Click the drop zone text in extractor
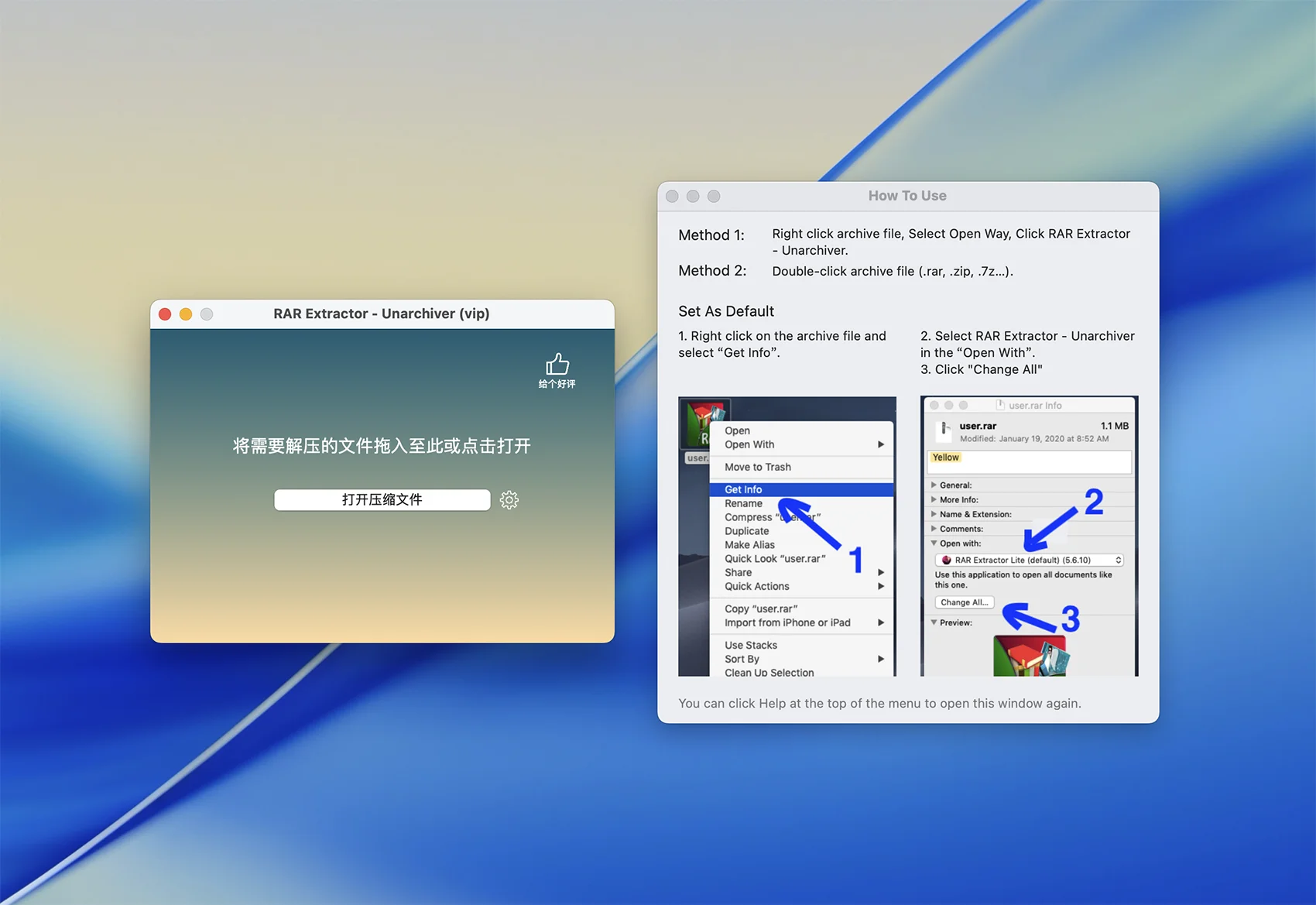Viewport: 1316px width, 905px height. click(x=382, y=446)
